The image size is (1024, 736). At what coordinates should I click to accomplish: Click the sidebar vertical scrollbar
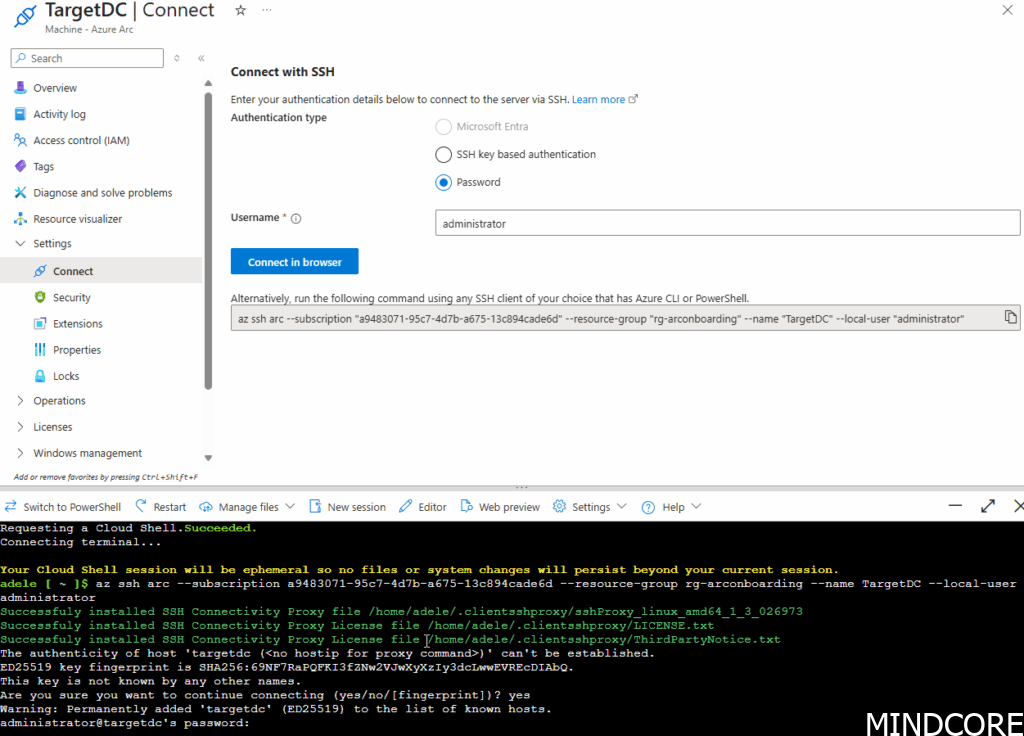(x=208, y=240)
